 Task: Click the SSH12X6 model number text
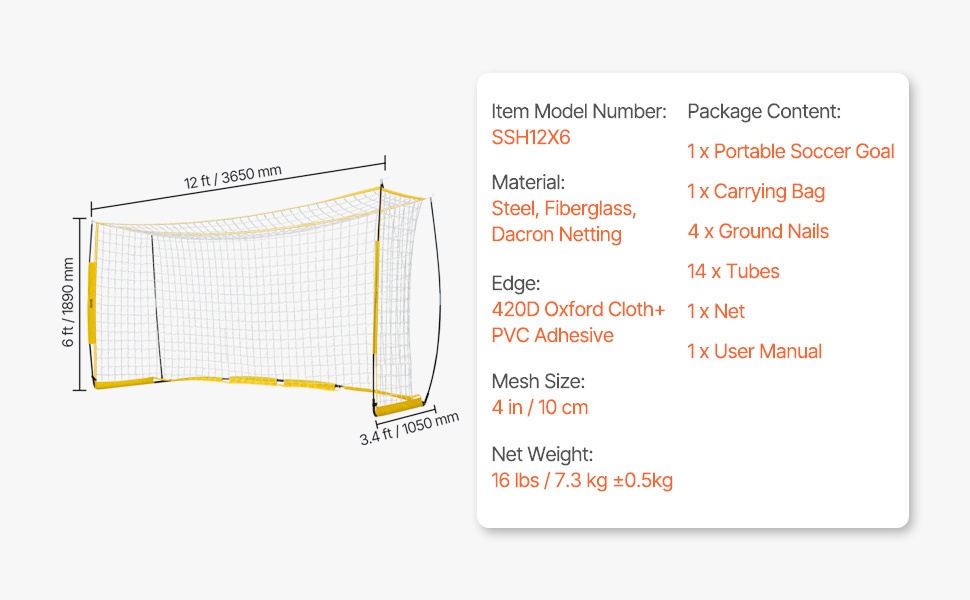[530, 138]
